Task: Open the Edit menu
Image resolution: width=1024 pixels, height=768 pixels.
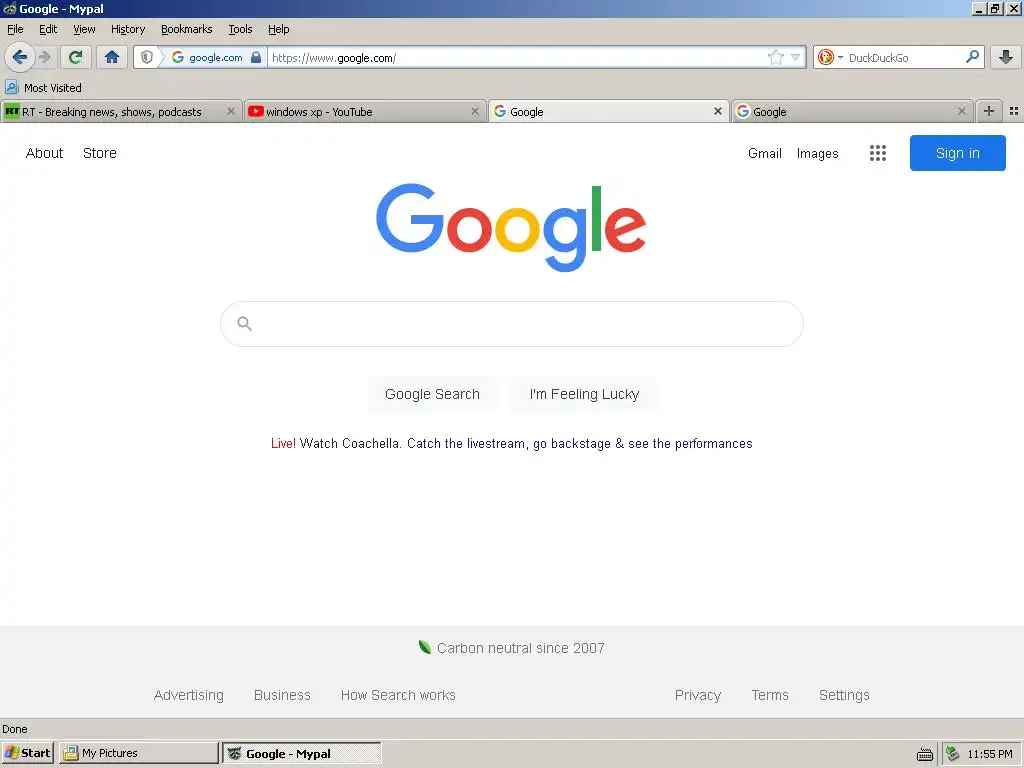Action: point(48,29)
